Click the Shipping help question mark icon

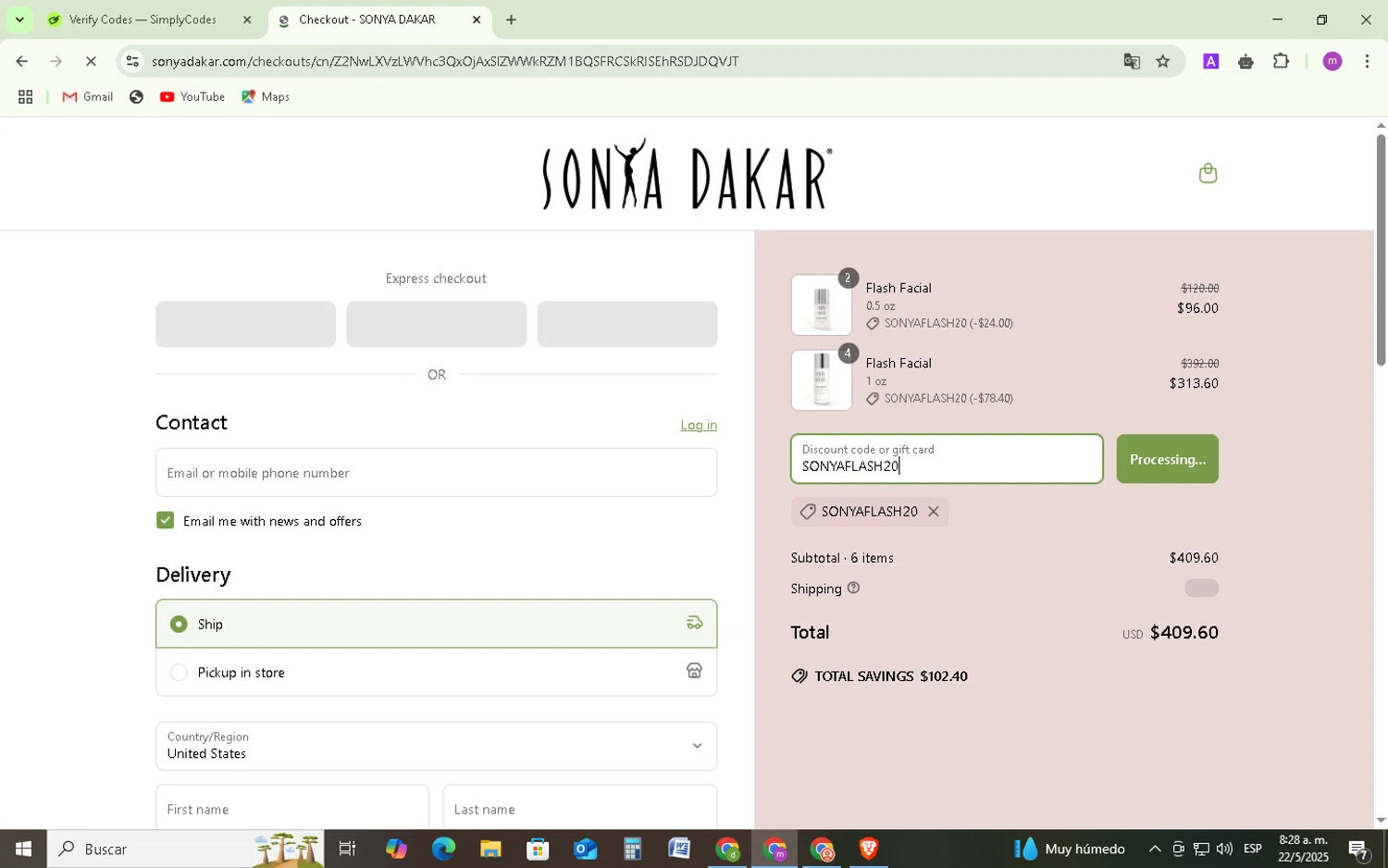point(853,588)
